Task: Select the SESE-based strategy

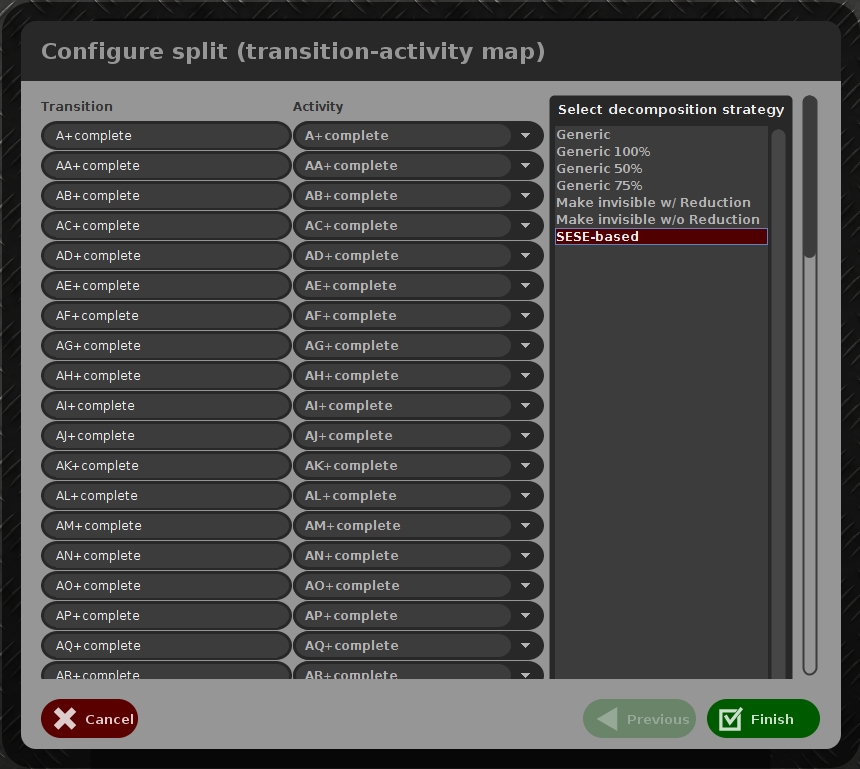Action: pos(598,236)
